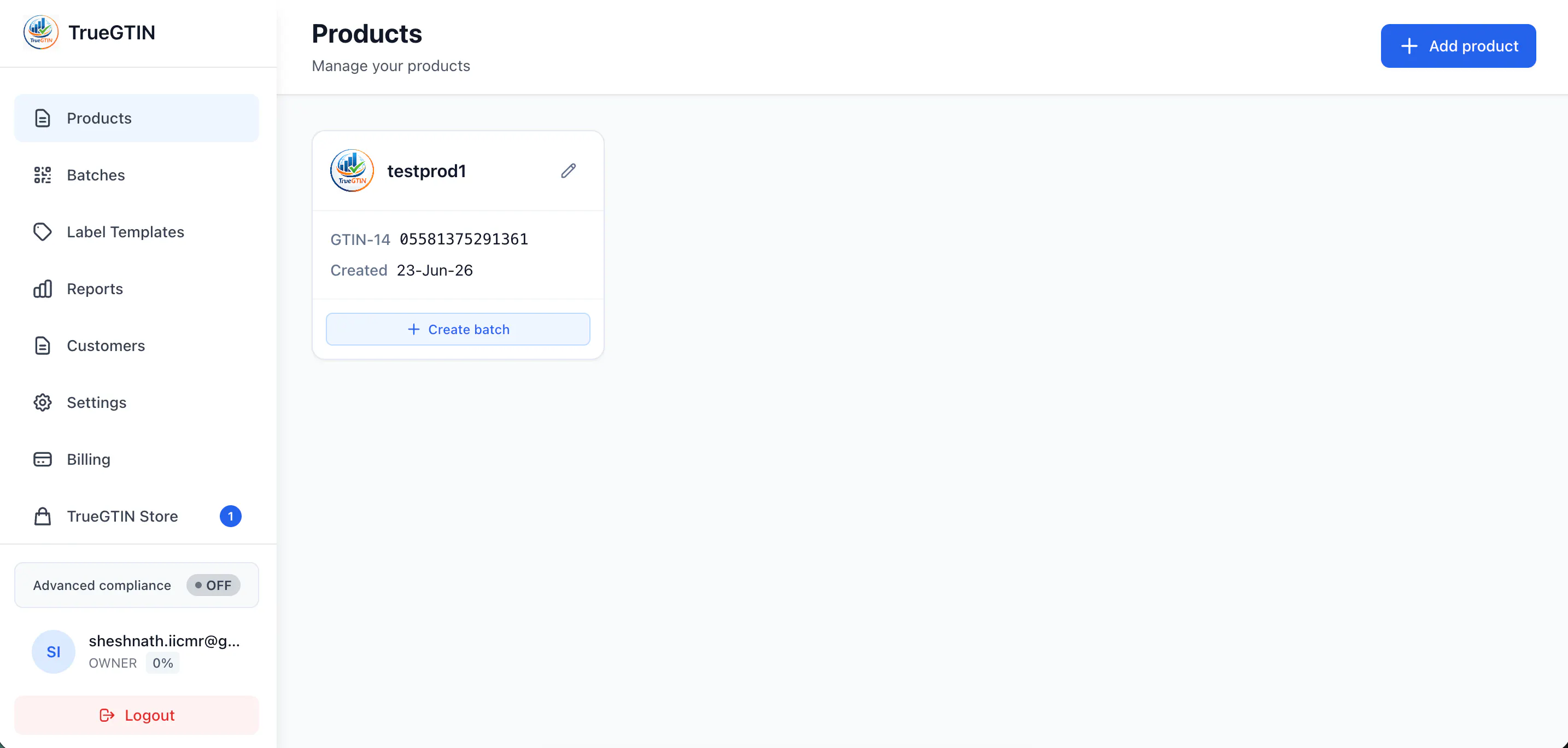The height and width of the screenshot is (748, 1568).
Task: Click the TrueGTIN logo in sidebar header
Action: point(41,32)
